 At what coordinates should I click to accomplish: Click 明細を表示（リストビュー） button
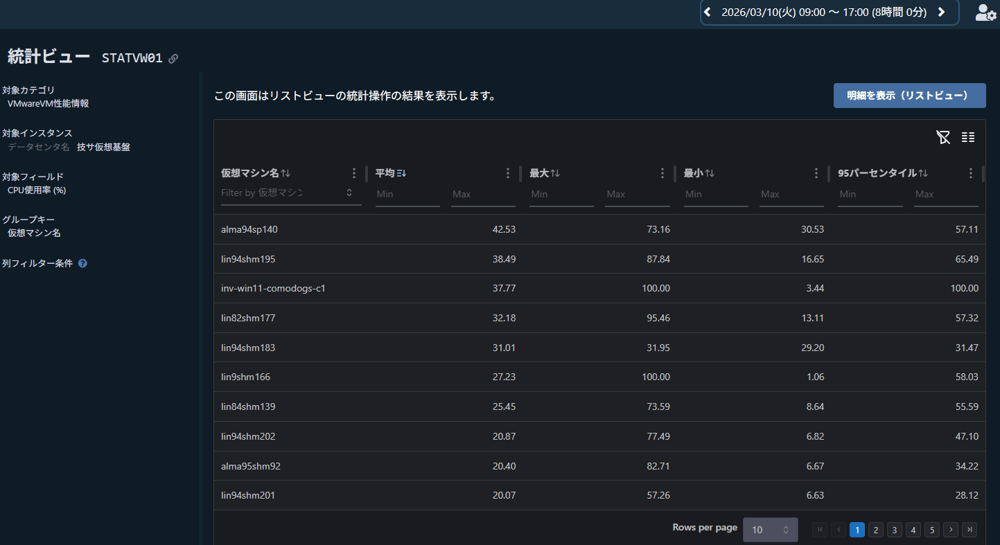click(x=909, y=96)
